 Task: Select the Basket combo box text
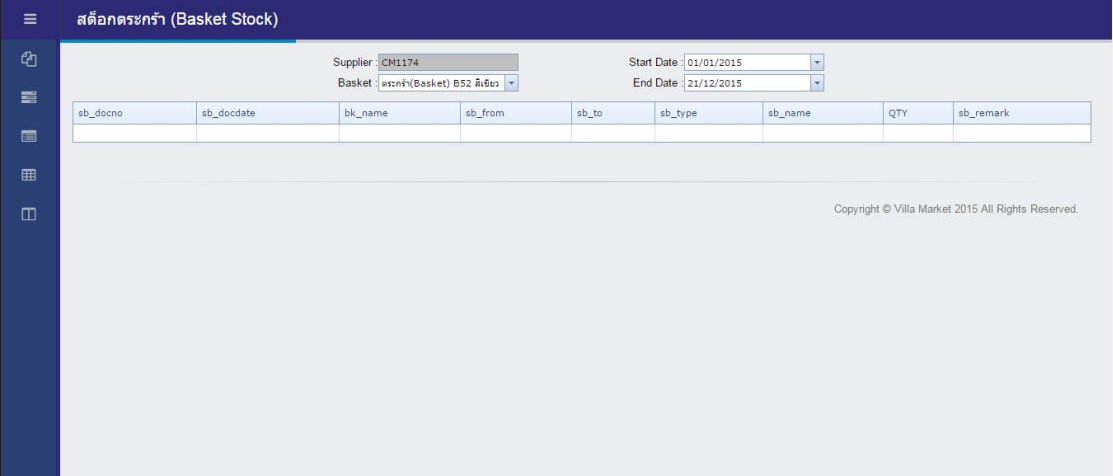(440, 83)
